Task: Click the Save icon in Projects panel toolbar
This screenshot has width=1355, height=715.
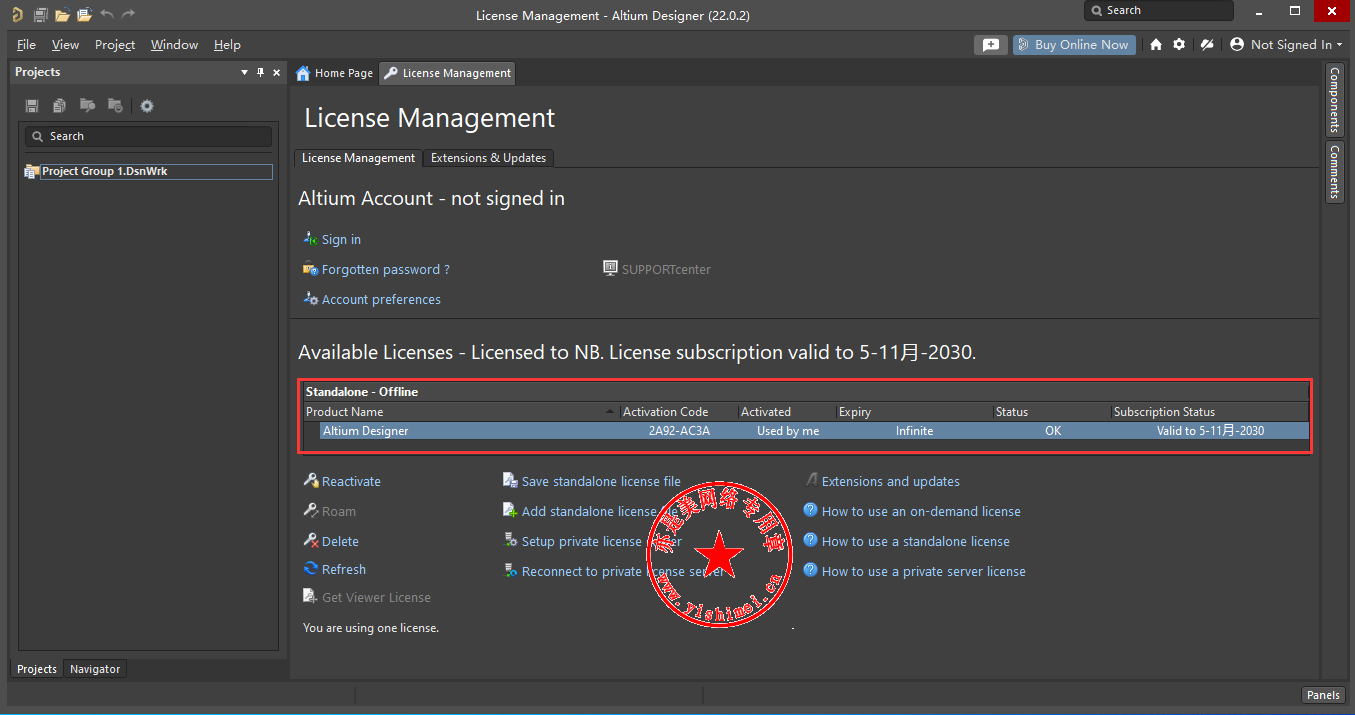Action: pos(32,106)
